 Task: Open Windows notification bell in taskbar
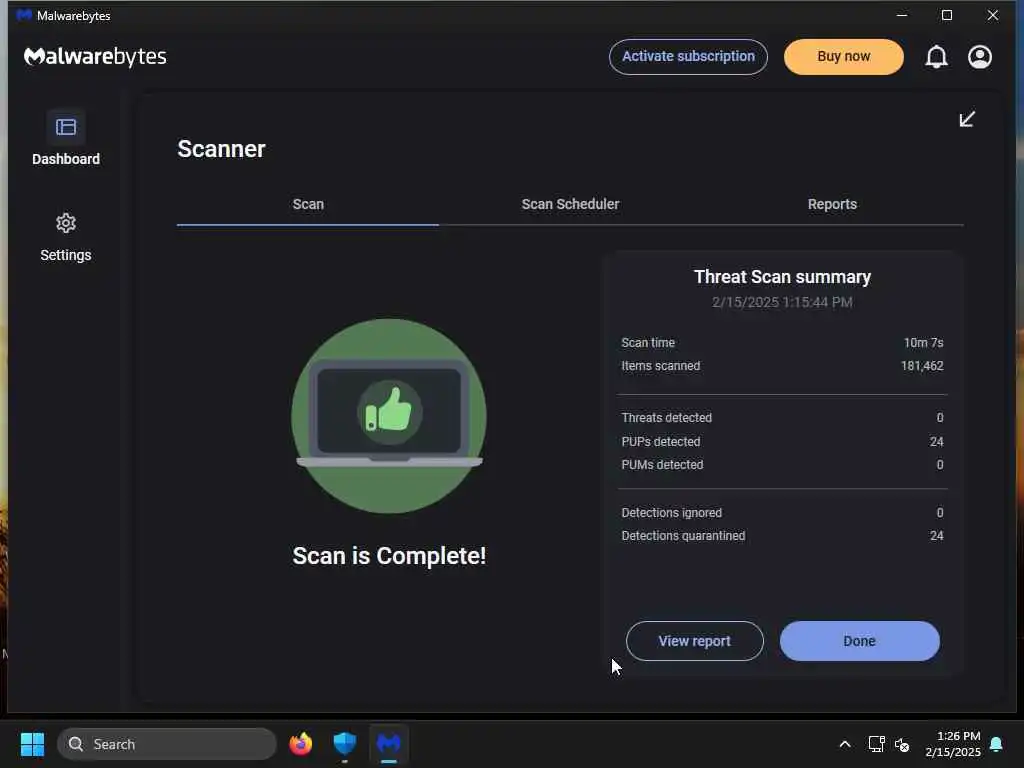(x=996, y=744)
